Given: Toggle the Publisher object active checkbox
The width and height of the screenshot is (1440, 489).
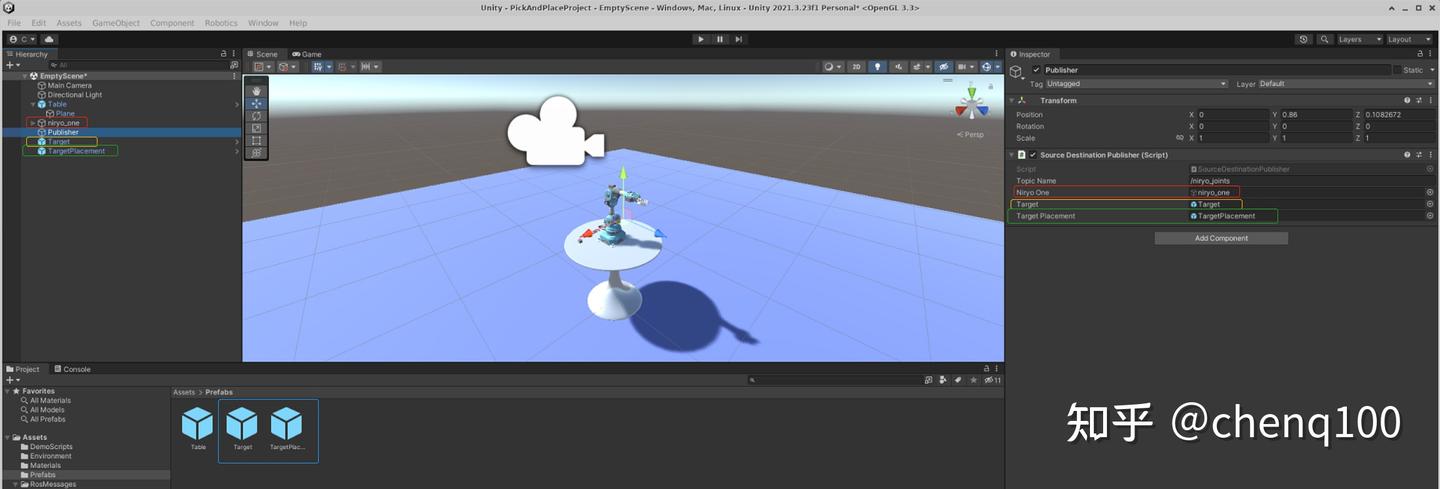Looking at the screenshot, I should [1036, 70].
